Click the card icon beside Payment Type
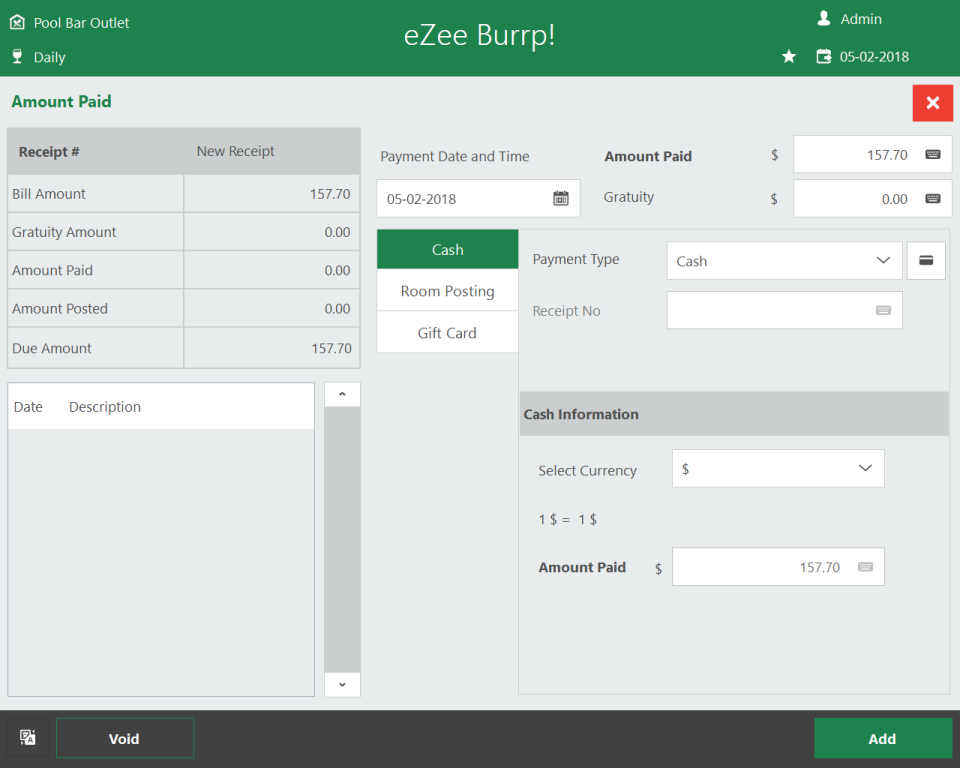Viewport: 960px width, 768px height. click(926, 261)
